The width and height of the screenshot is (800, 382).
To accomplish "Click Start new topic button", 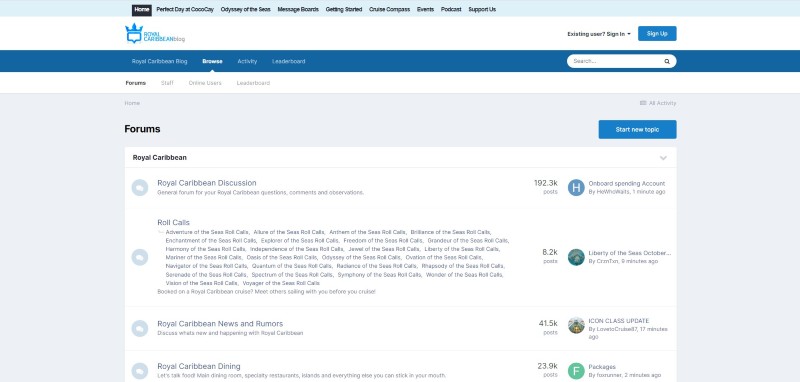I will coord(637,130).
